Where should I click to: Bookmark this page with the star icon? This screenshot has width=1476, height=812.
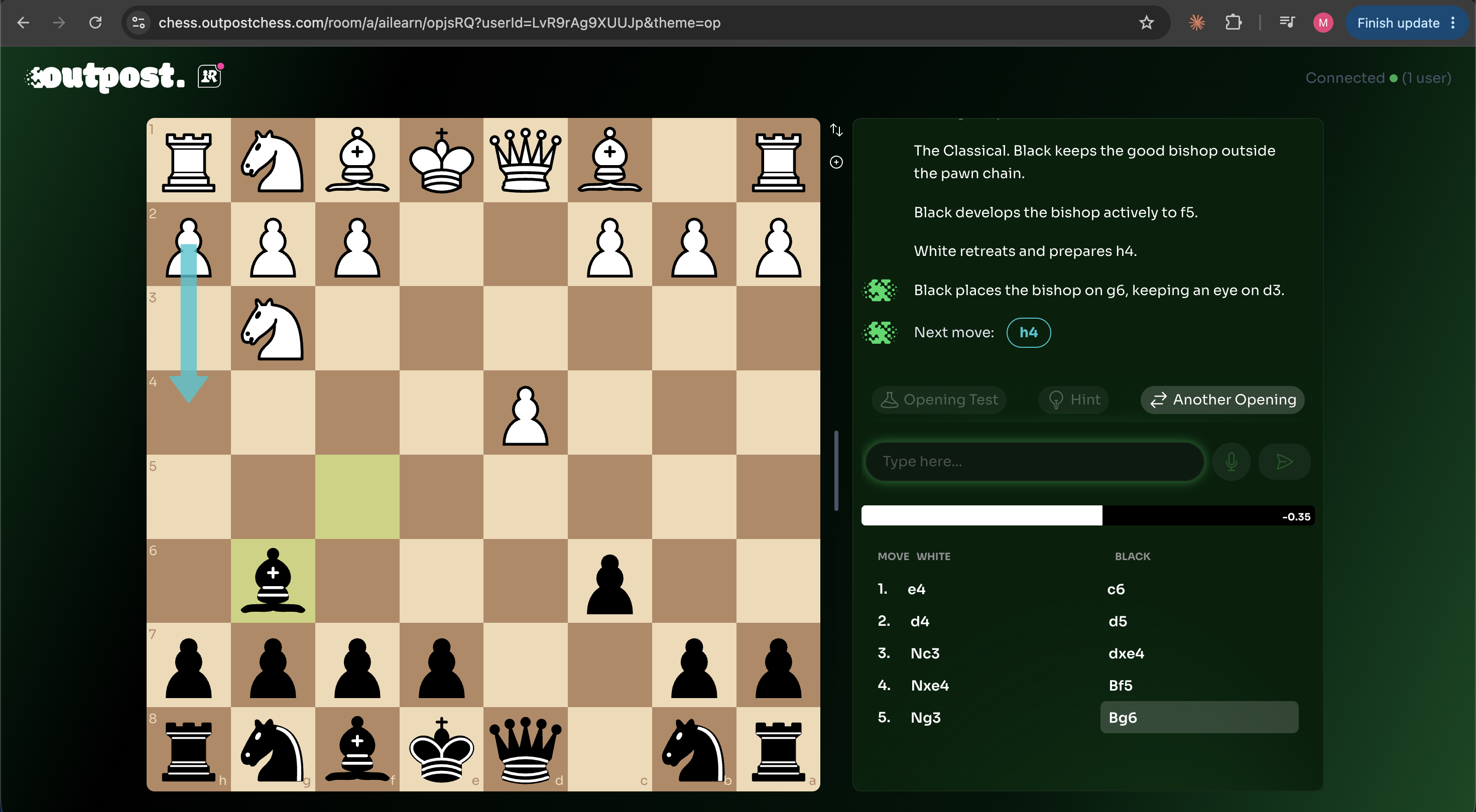(1146, 23)
